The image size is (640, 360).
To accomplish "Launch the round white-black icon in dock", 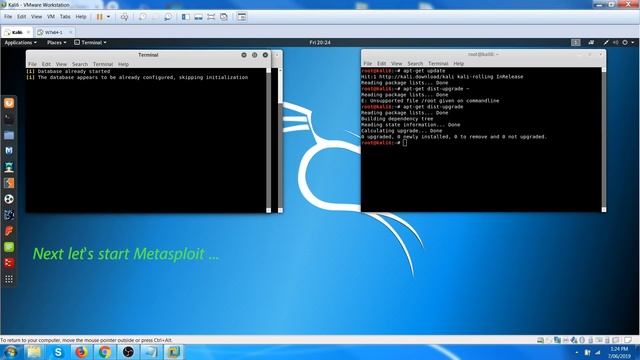I will point(9,199).
